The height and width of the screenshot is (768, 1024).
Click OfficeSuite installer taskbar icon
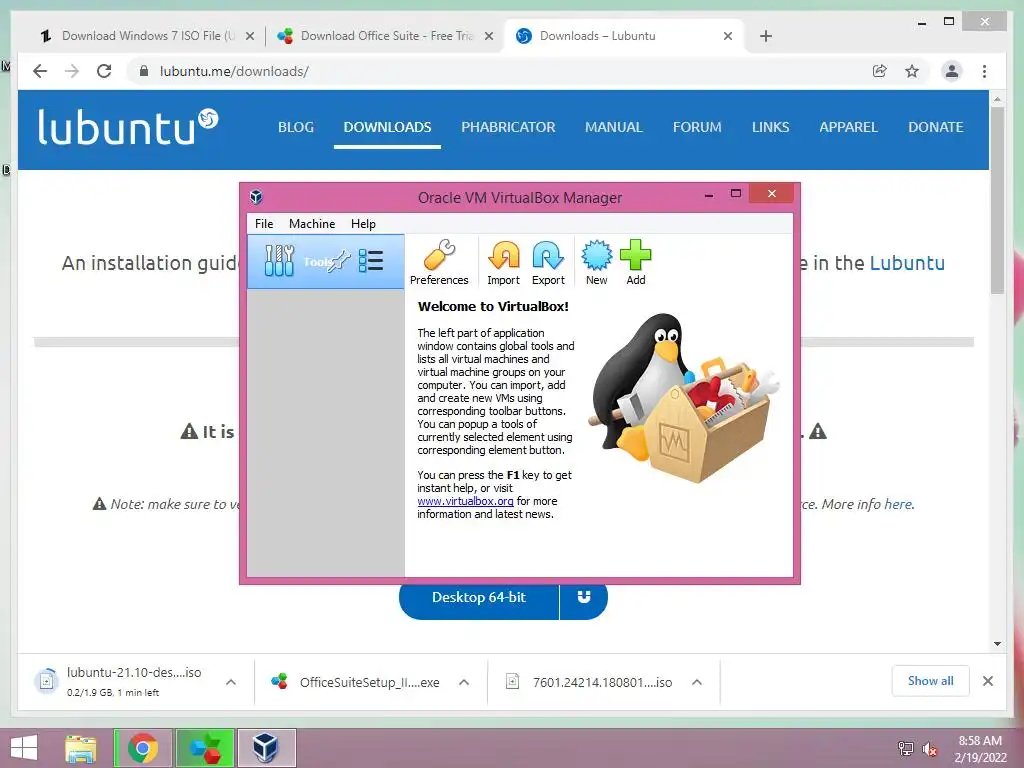click(x=204, y=748)
